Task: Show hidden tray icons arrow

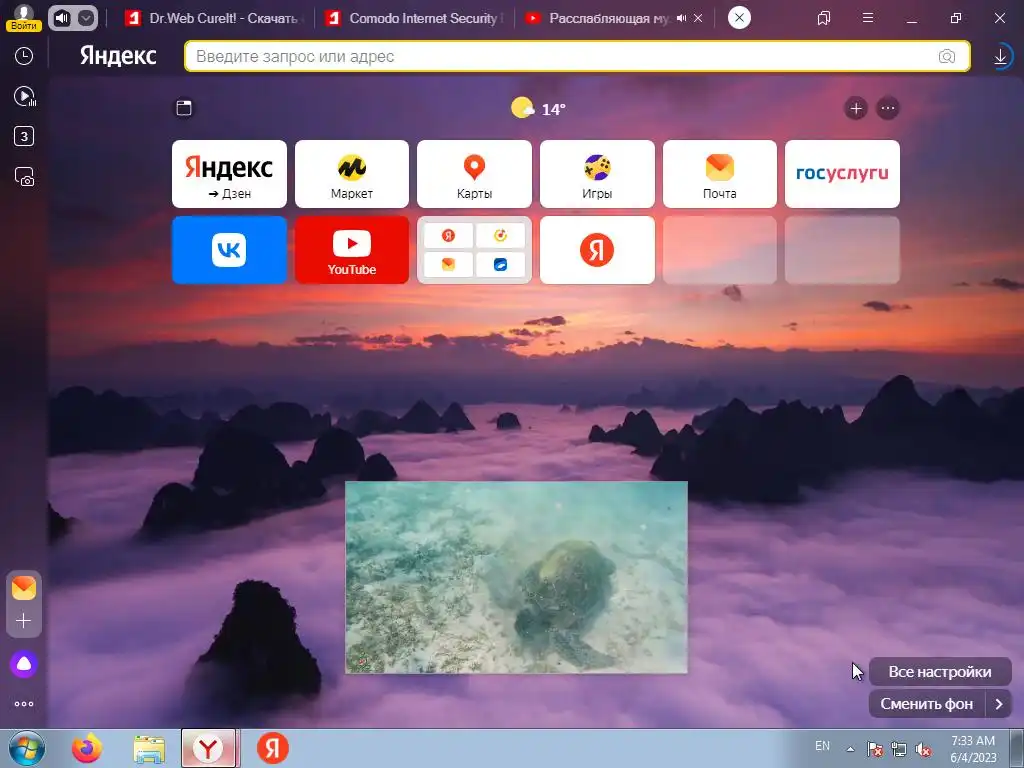Action: 850,749
